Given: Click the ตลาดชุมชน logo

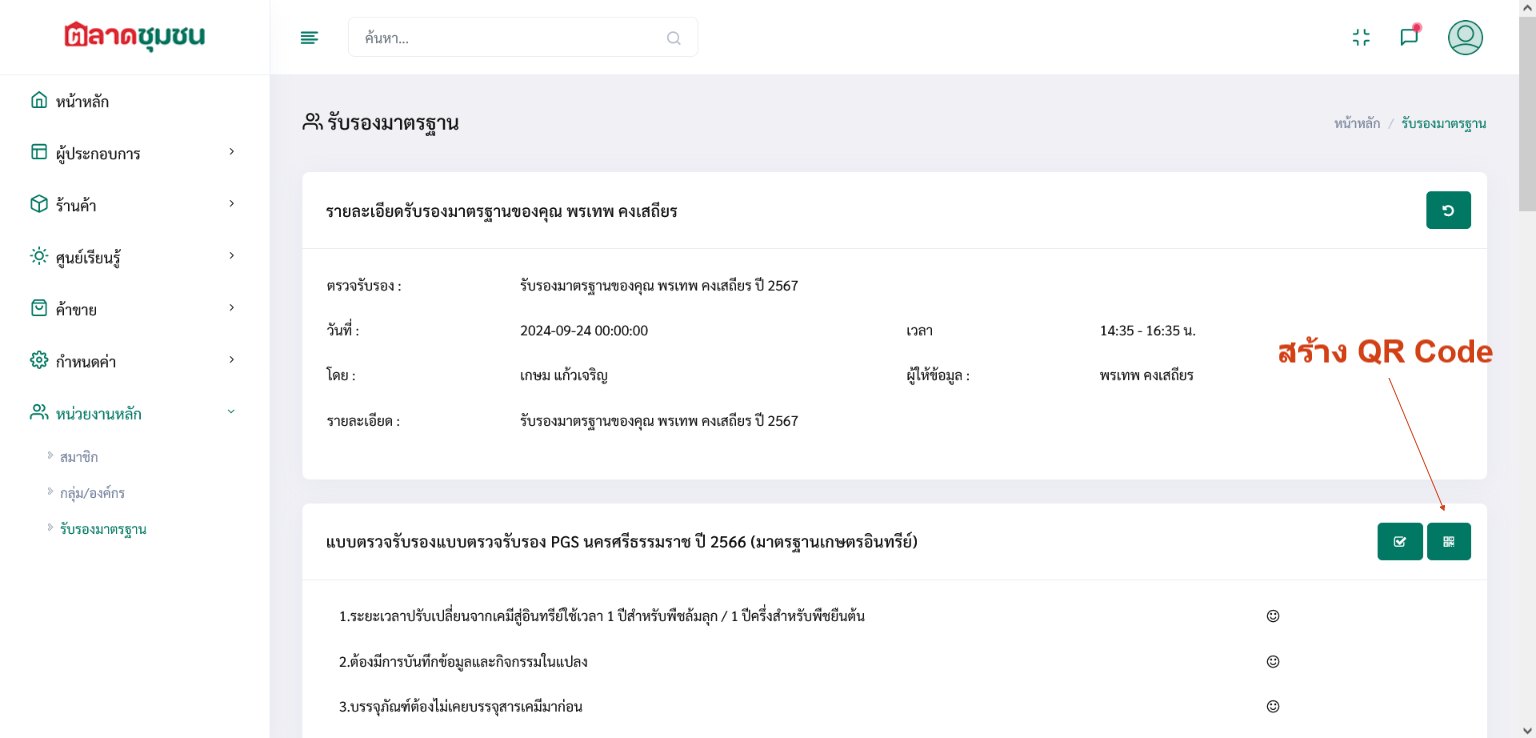Looking at the screenshot, I should point(134,36).
